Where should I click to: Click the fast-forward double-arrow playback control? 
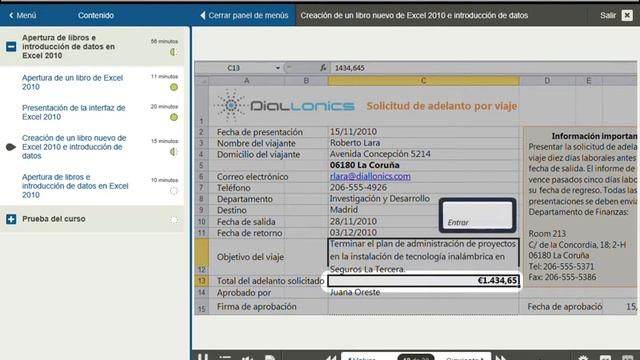click(501, 358)
